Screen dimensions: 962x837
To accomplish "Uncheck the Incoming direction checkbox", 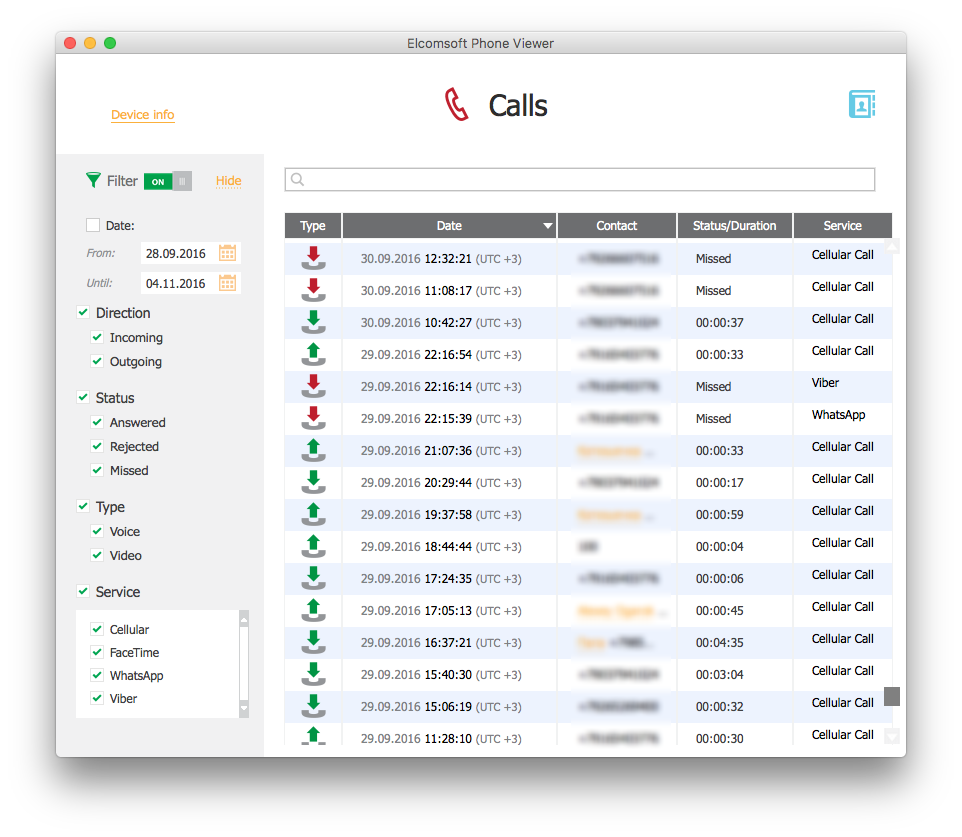I will point(97,338).
